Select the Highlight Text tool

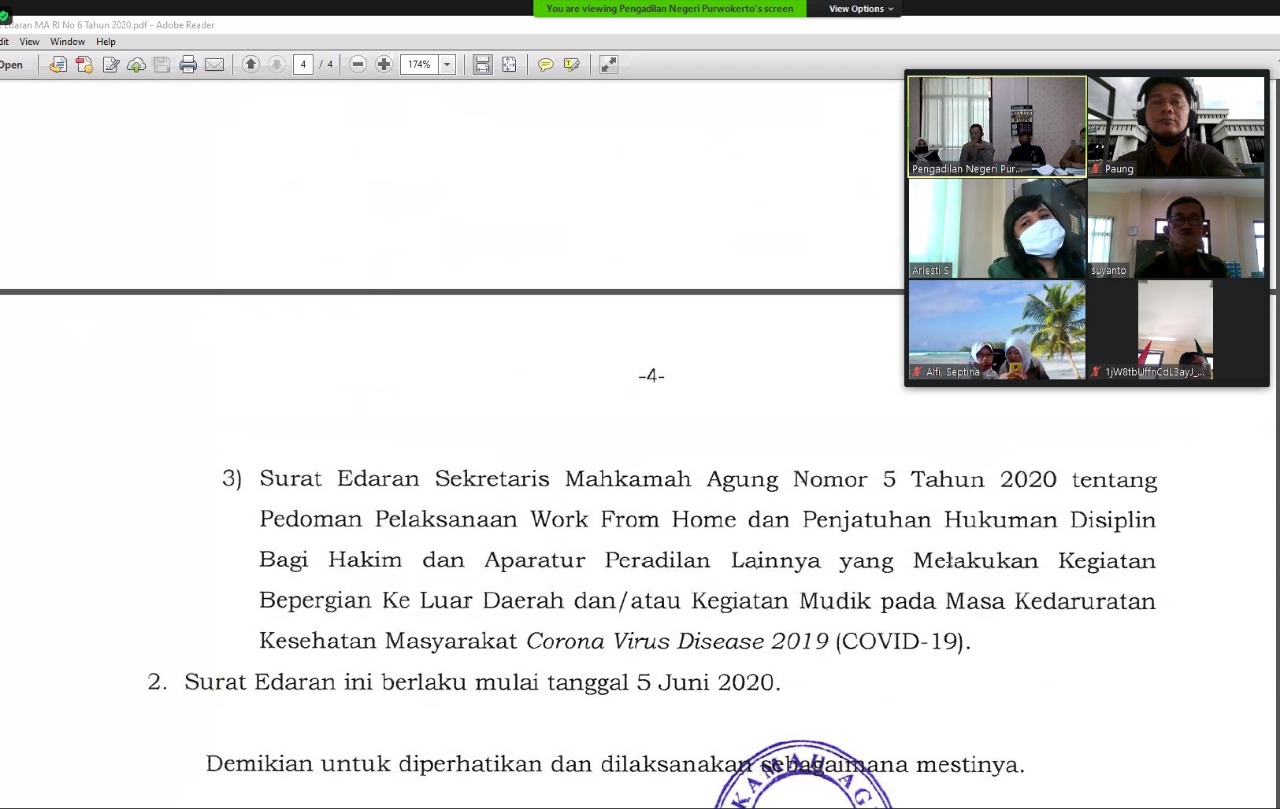click(x=571, y=64)
